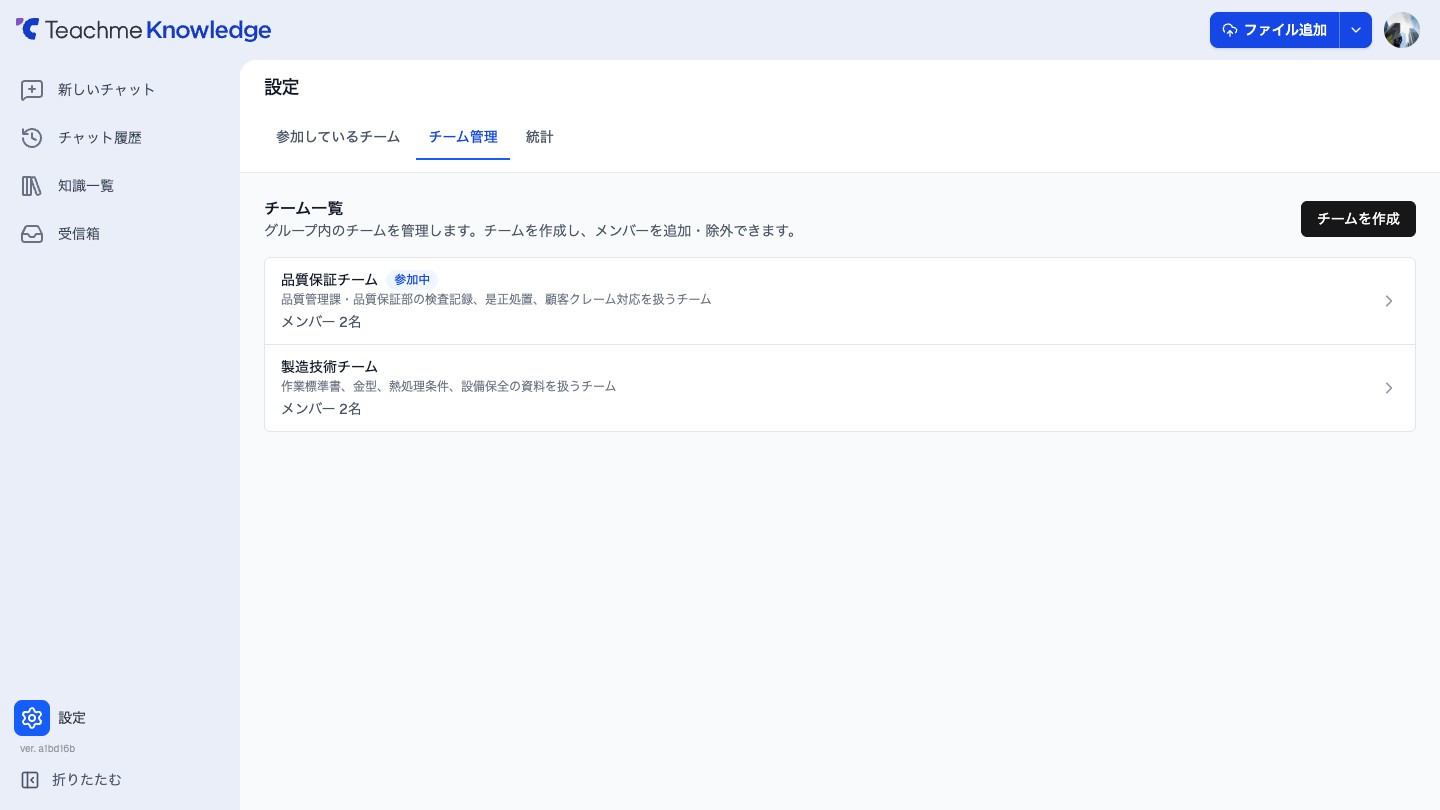Click the ファイル追加 button
Screen dimensions: 1440x810
[1275, 30]
